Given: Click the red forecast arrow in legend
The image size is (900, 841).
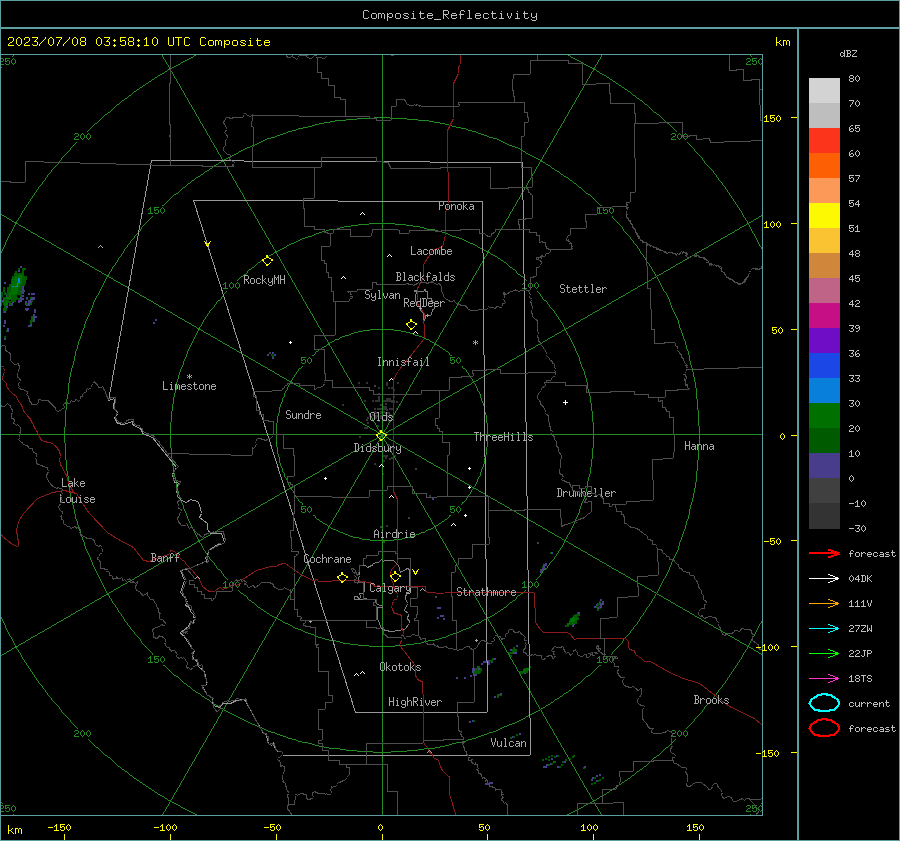Looking at the screenshot, I should [x=824, y=553].
